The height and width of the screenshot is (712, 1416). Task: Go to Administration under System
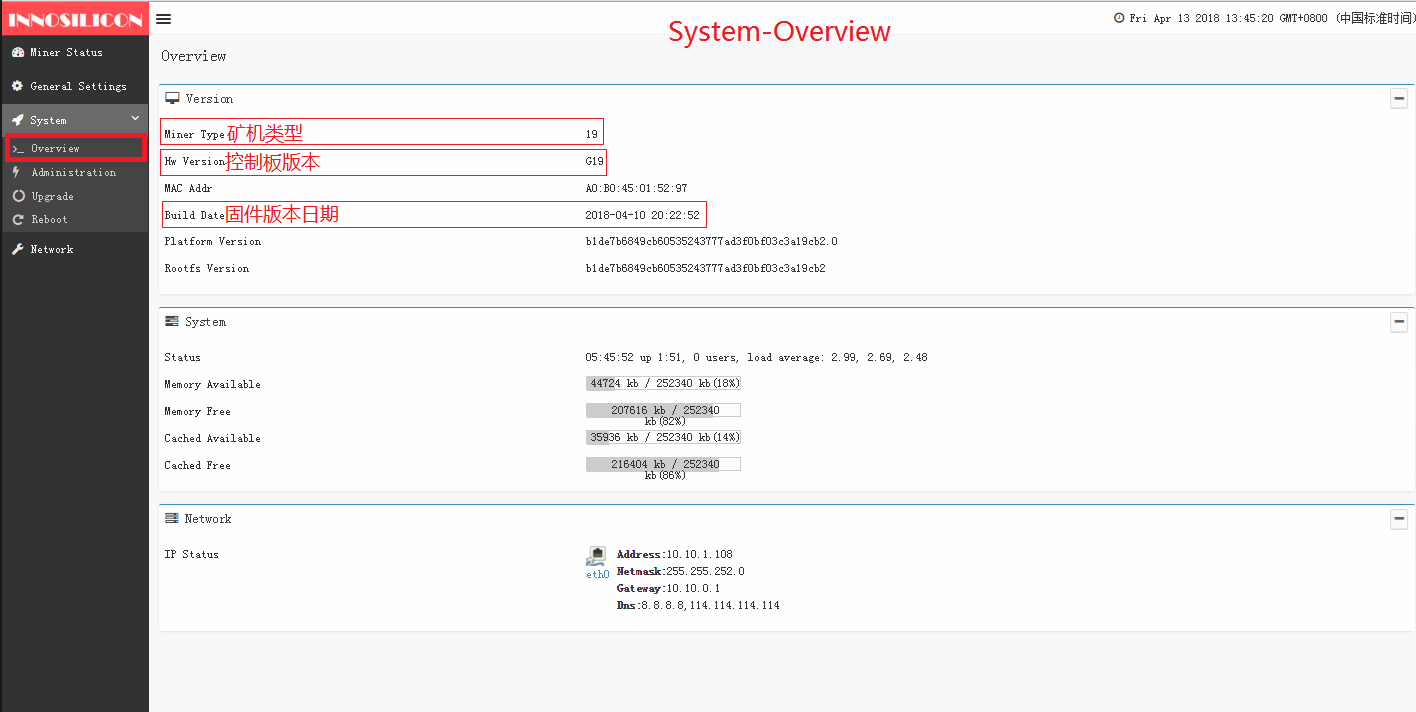73,172
